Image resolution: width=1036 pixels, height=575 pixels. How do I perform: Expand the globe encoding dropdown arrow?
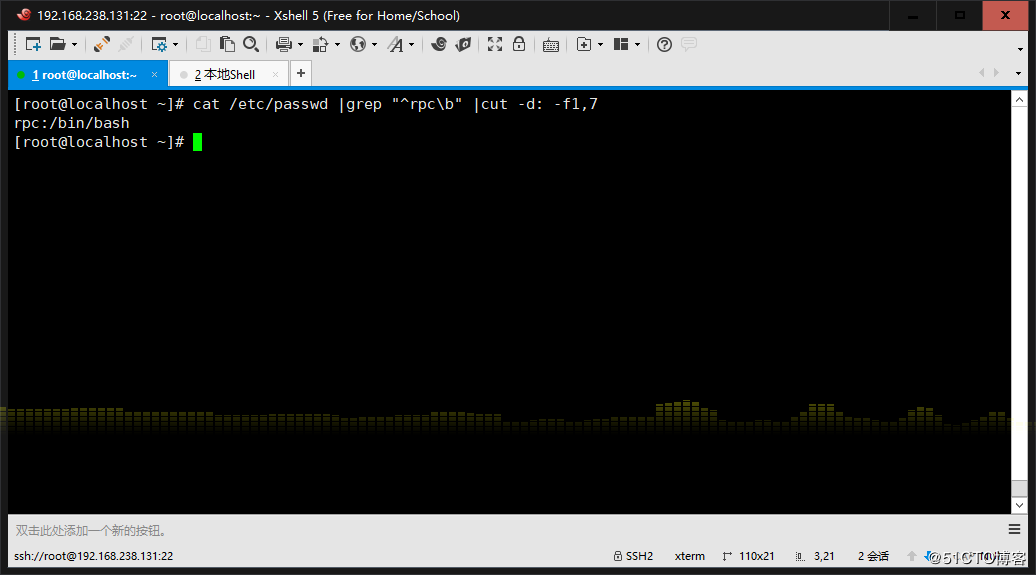point(374,44)
